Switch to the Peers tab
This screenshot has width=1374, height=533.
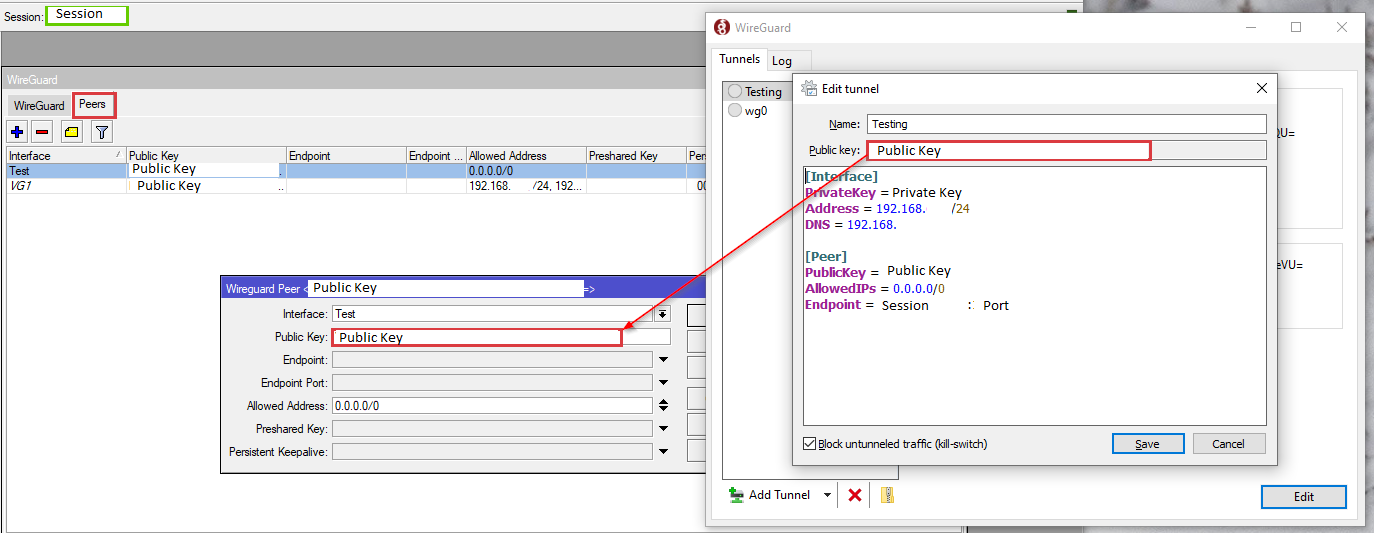coord(93,104)
